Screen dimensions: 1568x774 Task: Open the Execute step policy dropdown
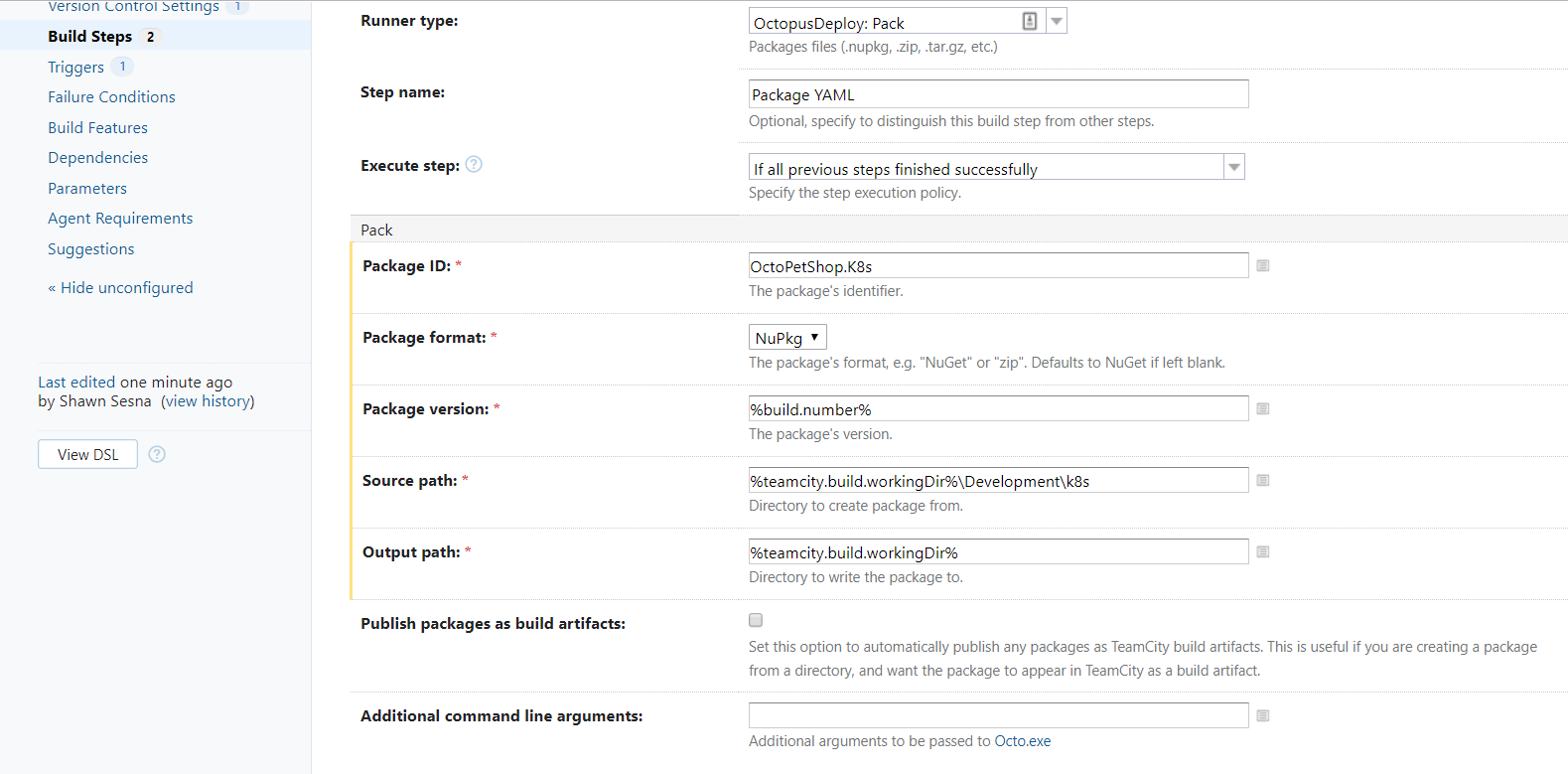1233,167
